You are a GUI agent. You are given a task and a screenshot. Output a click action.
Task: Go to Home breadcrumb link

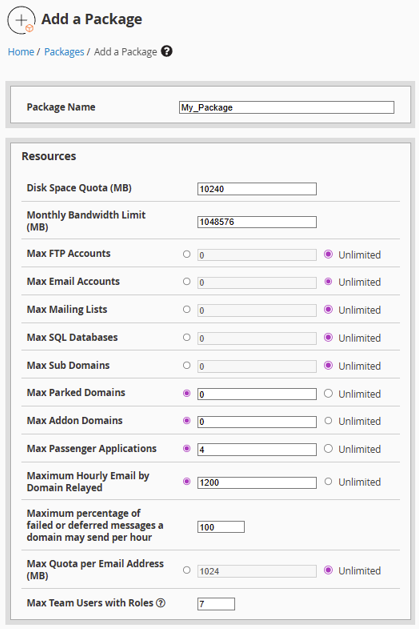pos(21,52)
